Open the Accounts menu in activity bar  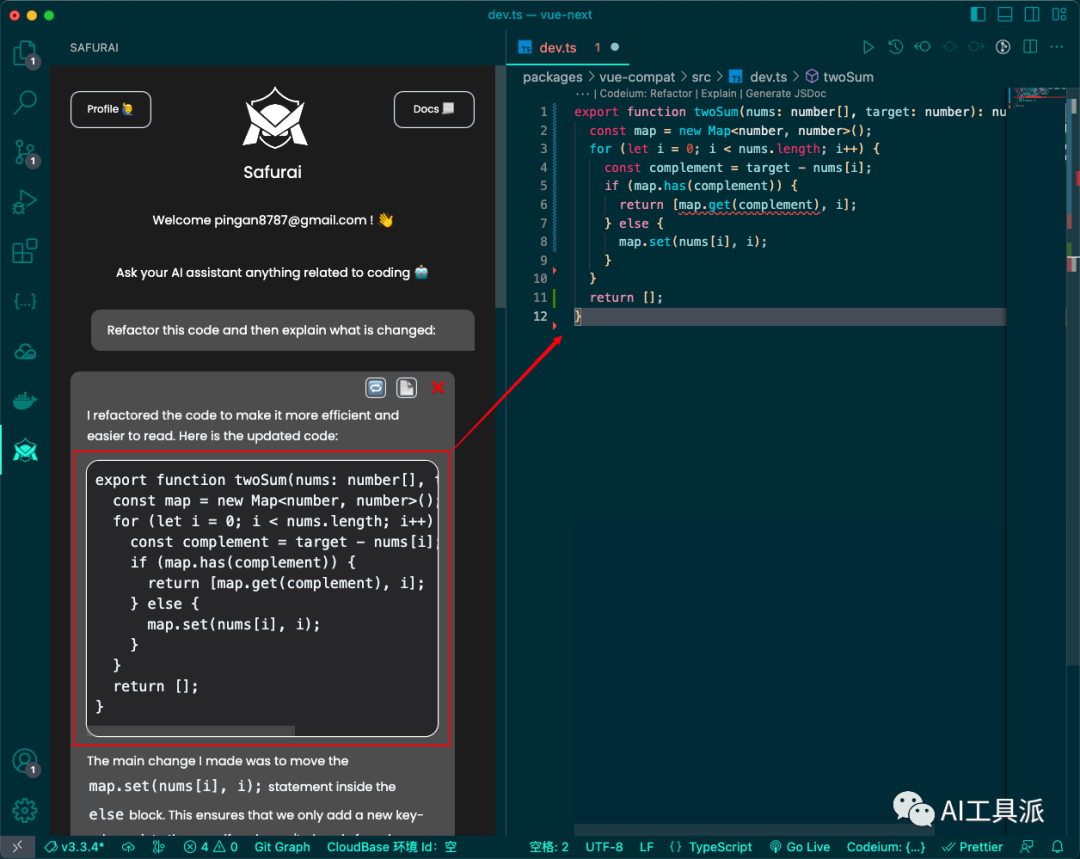pyautogui.click(x=25, y=761)
